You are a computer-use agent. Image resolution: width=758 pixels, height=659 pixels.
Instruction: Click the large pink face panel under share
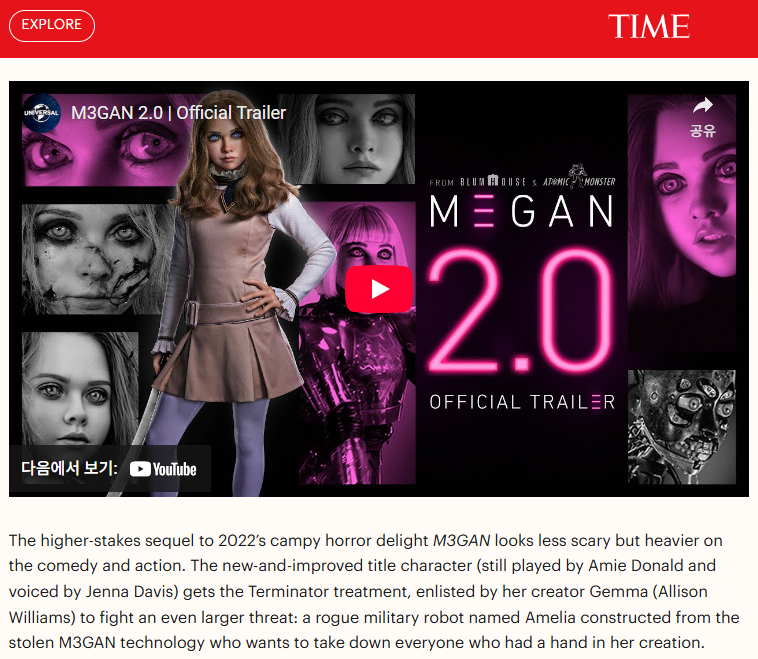pos(682,222)
